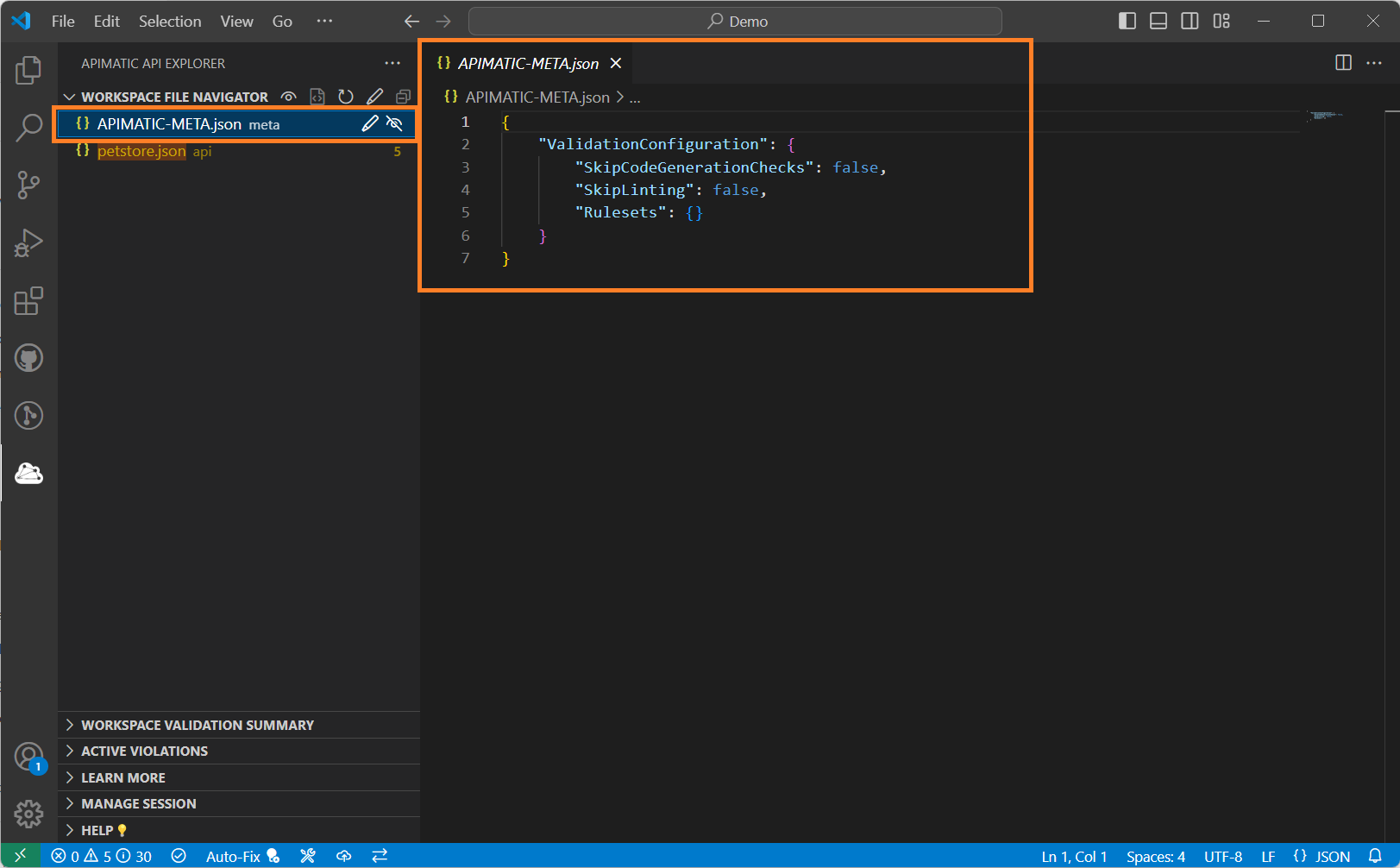This screenshot has width=1400, height=868.
Task: Open the File menu
Action: 63,22
